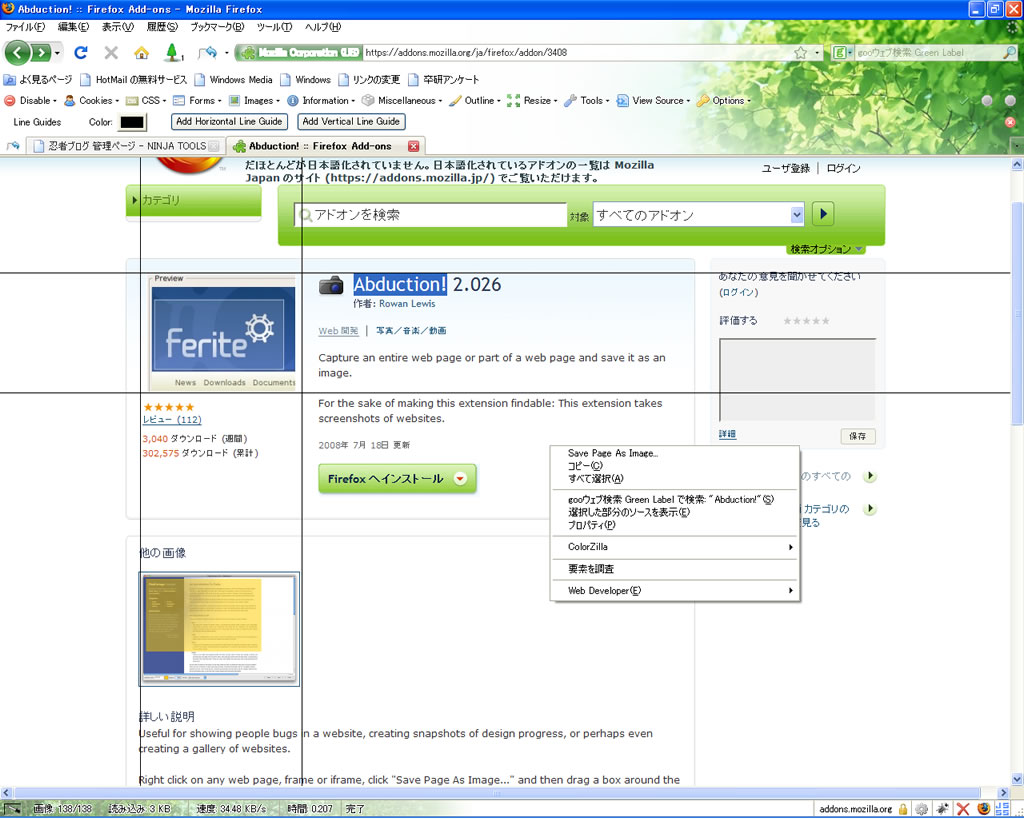
Task: Click the Firefox globe icon in status bar
Action: 983,809
